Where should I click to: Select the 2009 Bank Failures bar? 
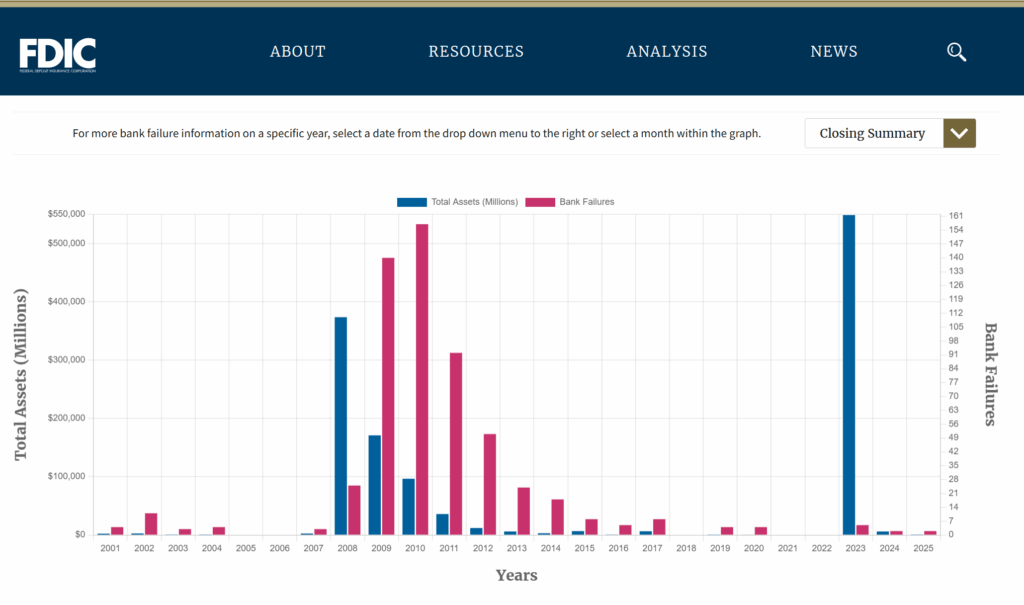coord(388,396)
